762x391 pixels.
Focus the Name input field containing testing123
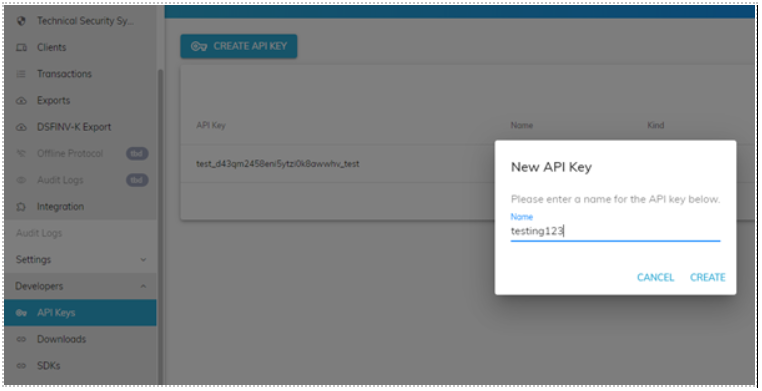click(x=615, y=231)
